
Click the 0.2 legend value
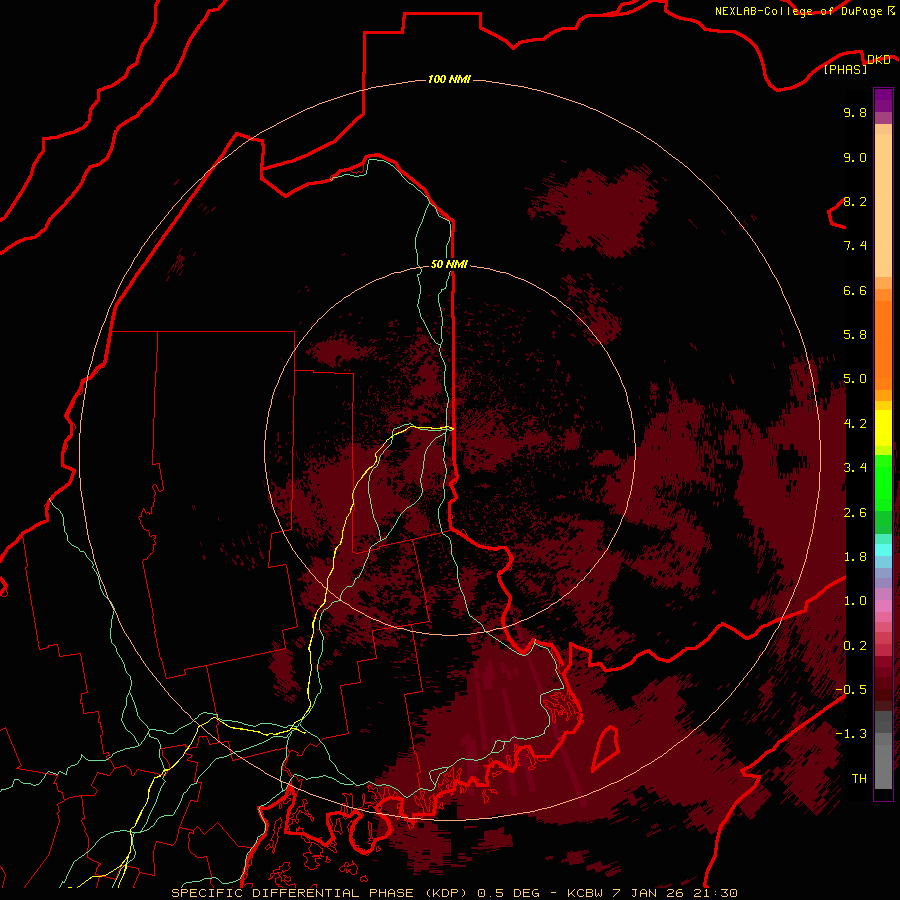click(x=855, y=646)
